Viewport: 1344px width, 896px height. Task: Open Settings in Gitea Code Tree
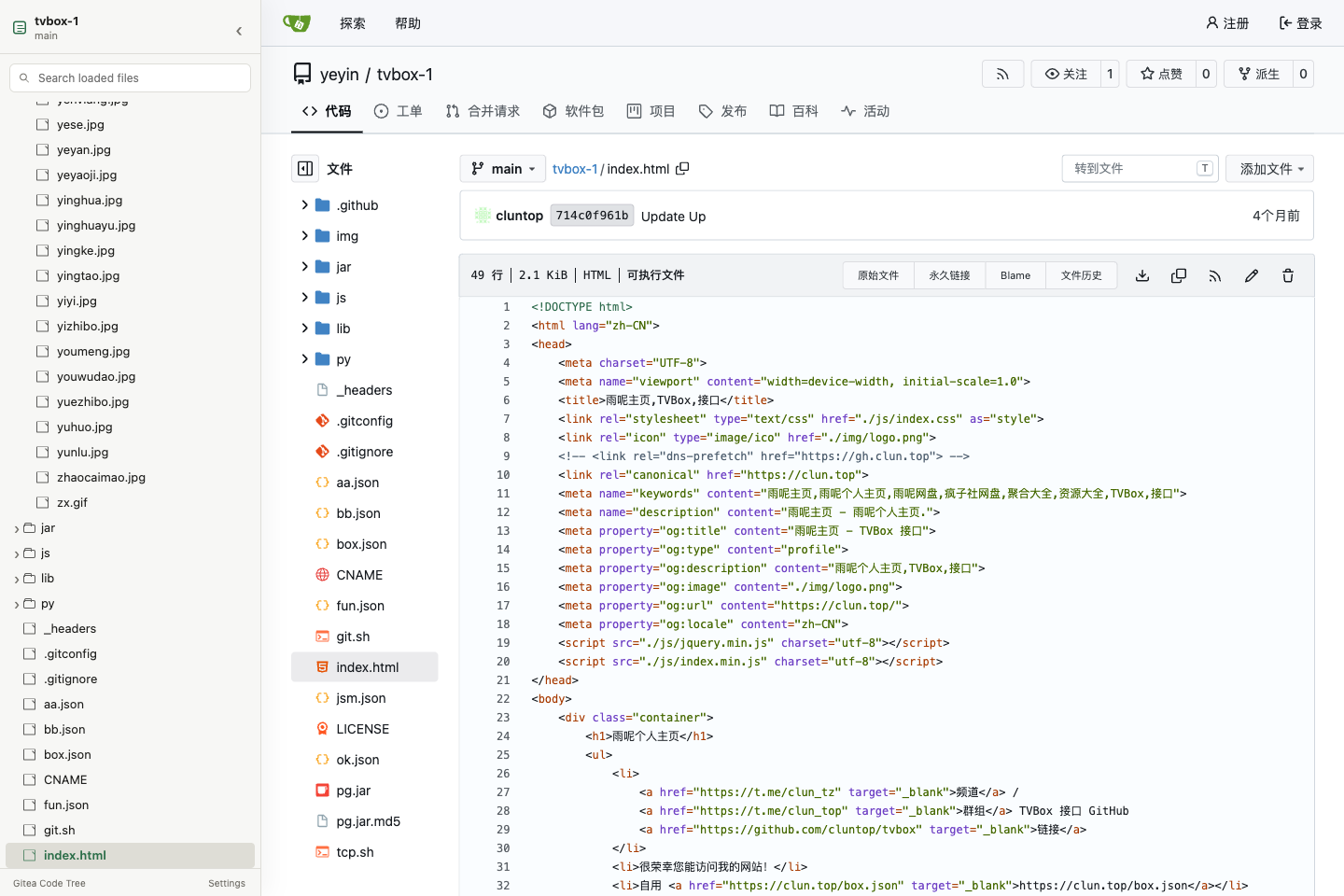coord(227,883)
